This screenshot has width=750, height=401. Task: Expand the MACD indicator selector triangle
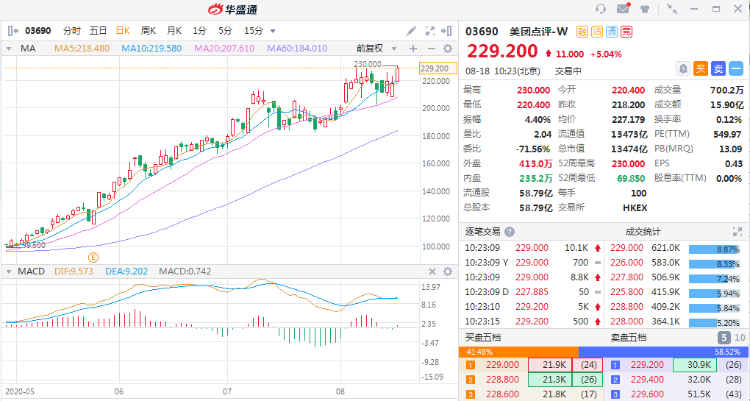point(9,272)
